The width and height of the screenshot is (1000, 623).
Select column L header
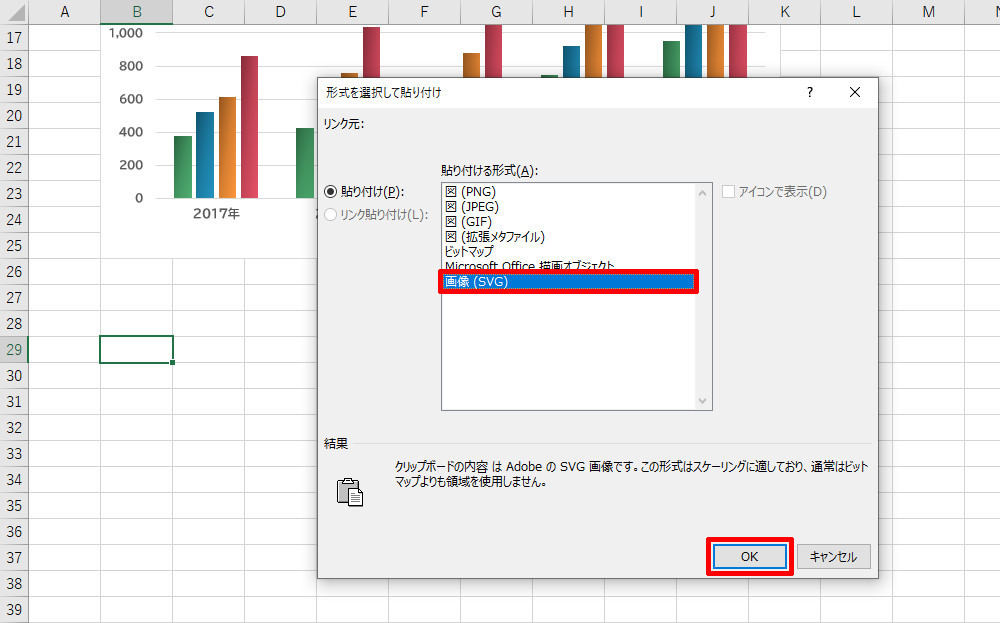pos(857,12)
